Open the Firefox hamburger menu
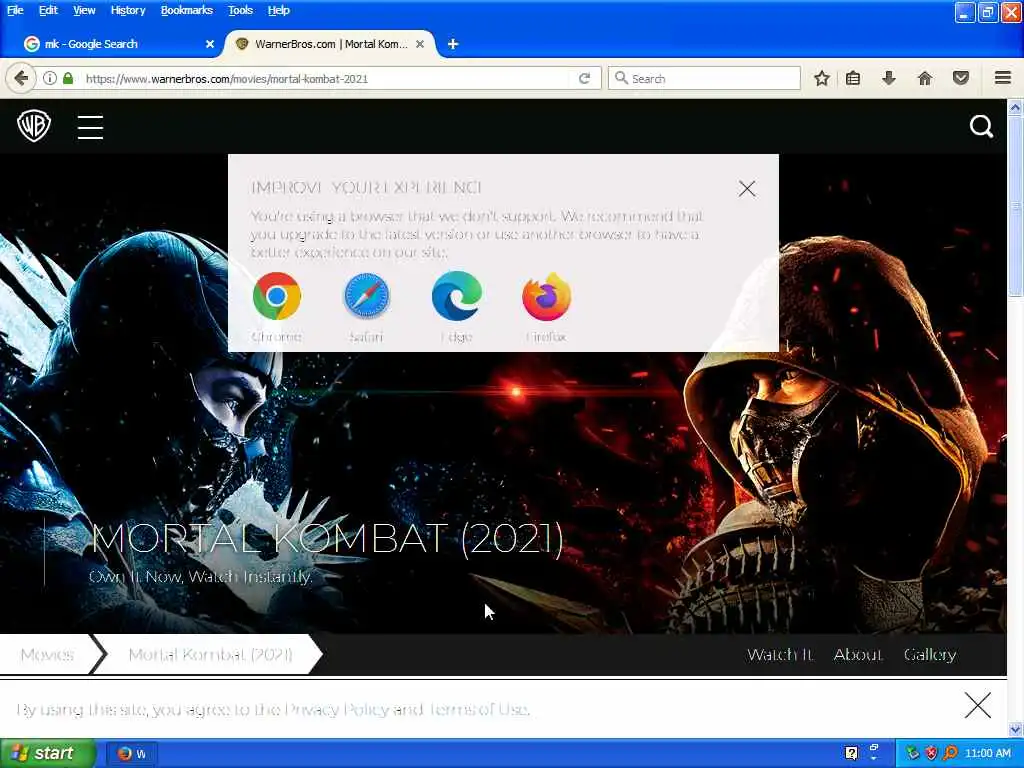Viewport: 1024px width, 768px height. [x=1003, y=78]
